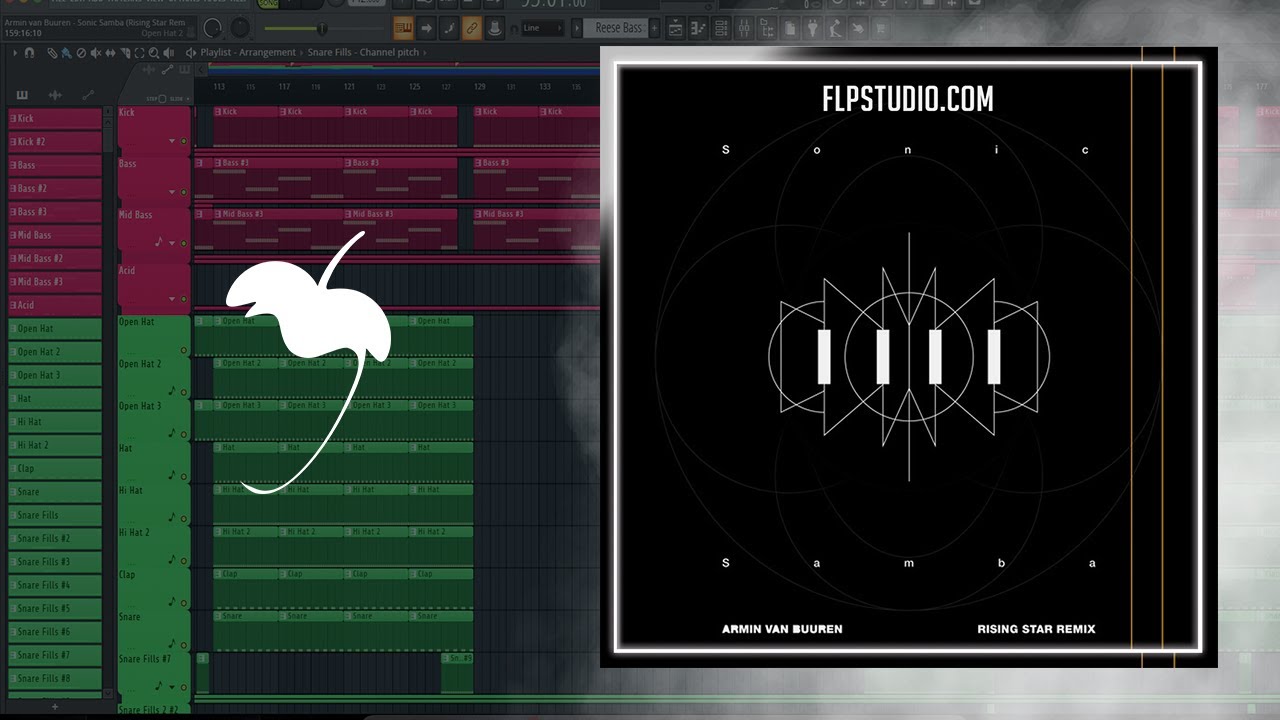
Task: Open the playlist snap magnet options
Action: 29,52
